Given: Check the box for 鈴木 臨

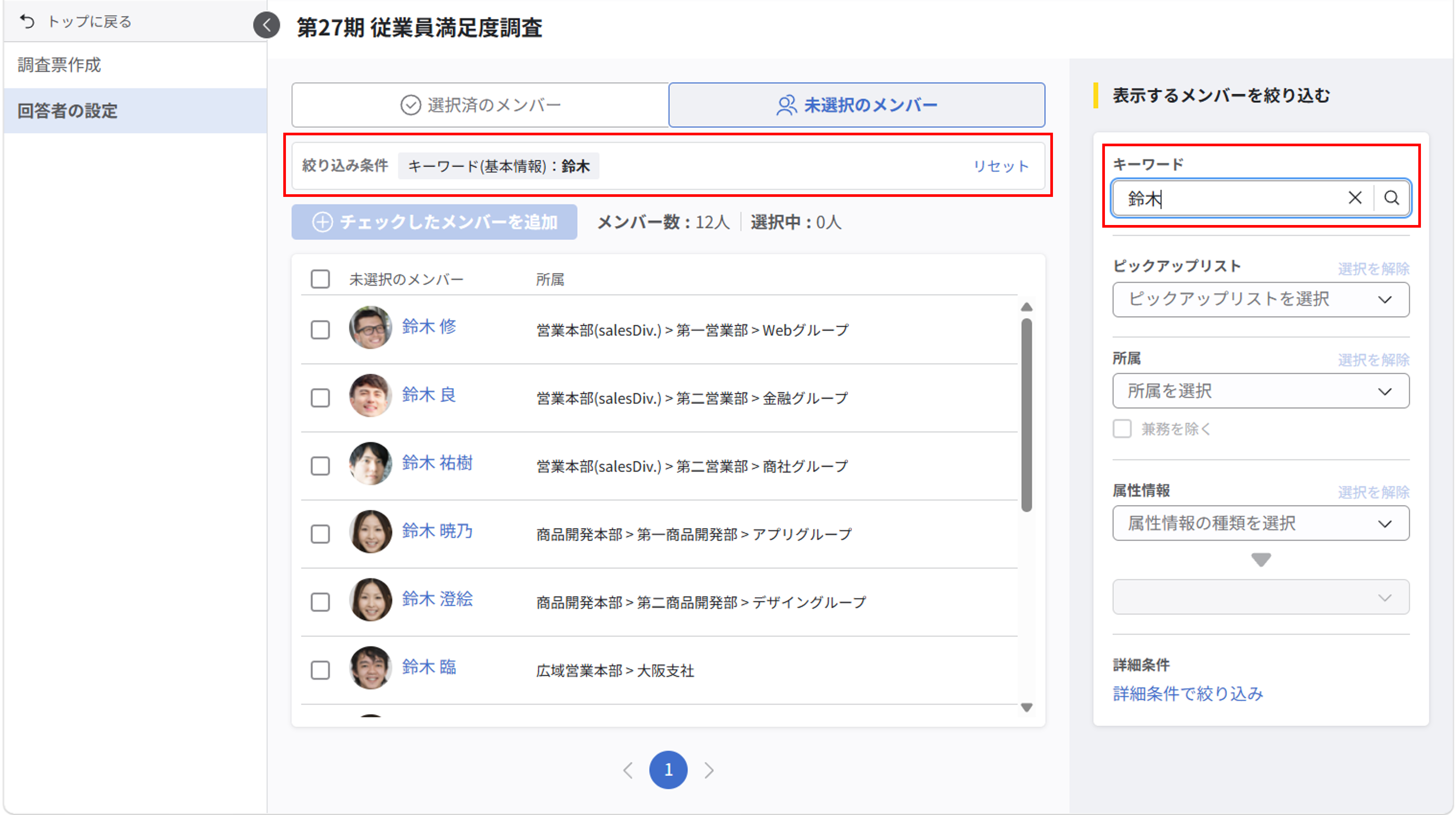Looking at the screenshot, I should [320, 670].
